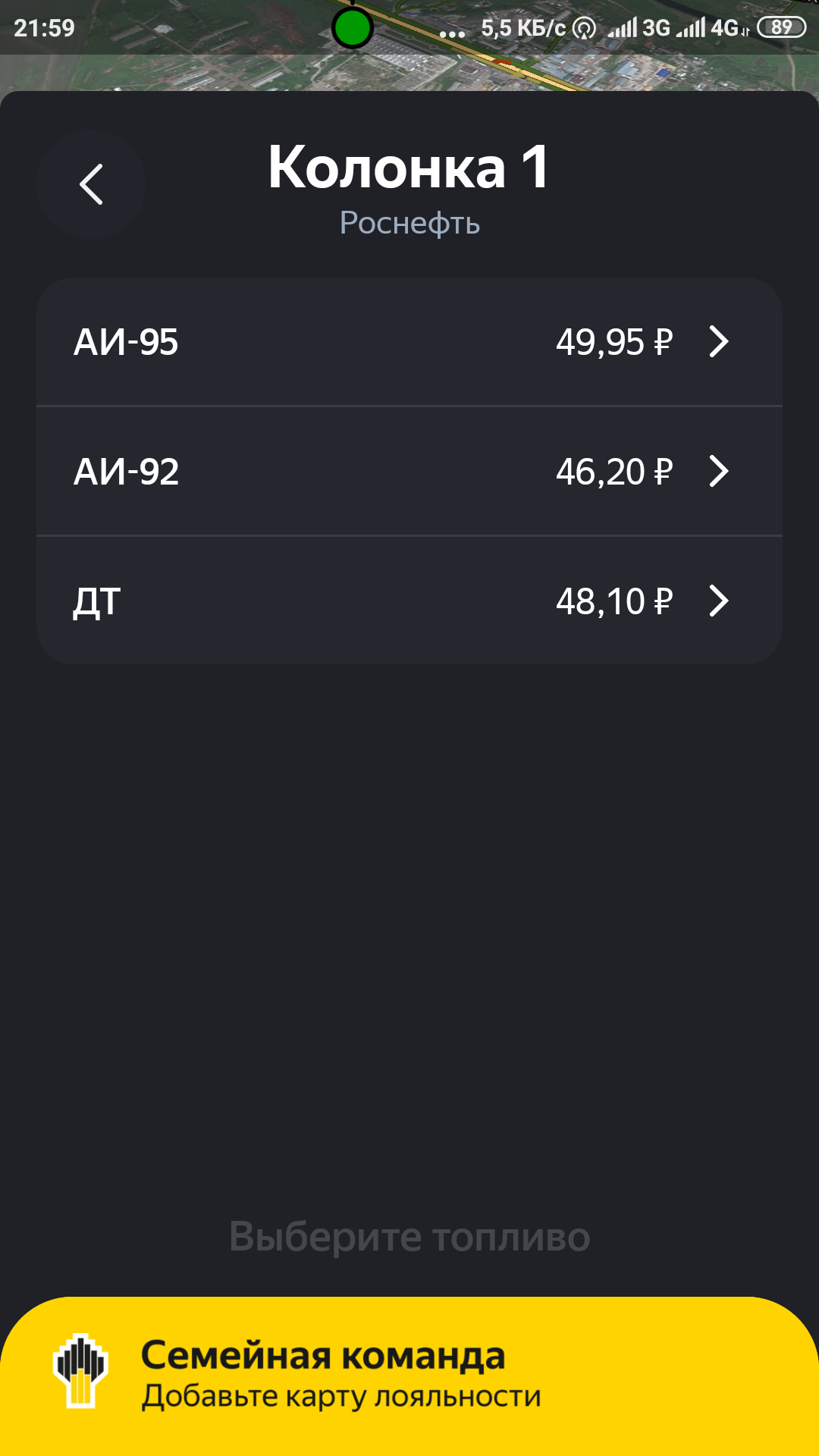819x1456 pixels.
Task: Open the АИ-95 chevron arrow
Action: (x=718, y=341)
